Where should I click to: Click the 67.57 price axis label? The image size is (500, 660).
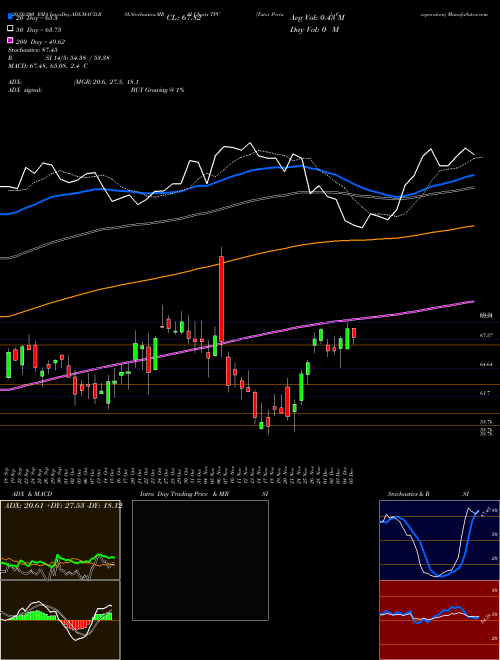click(x=486, y=335)
